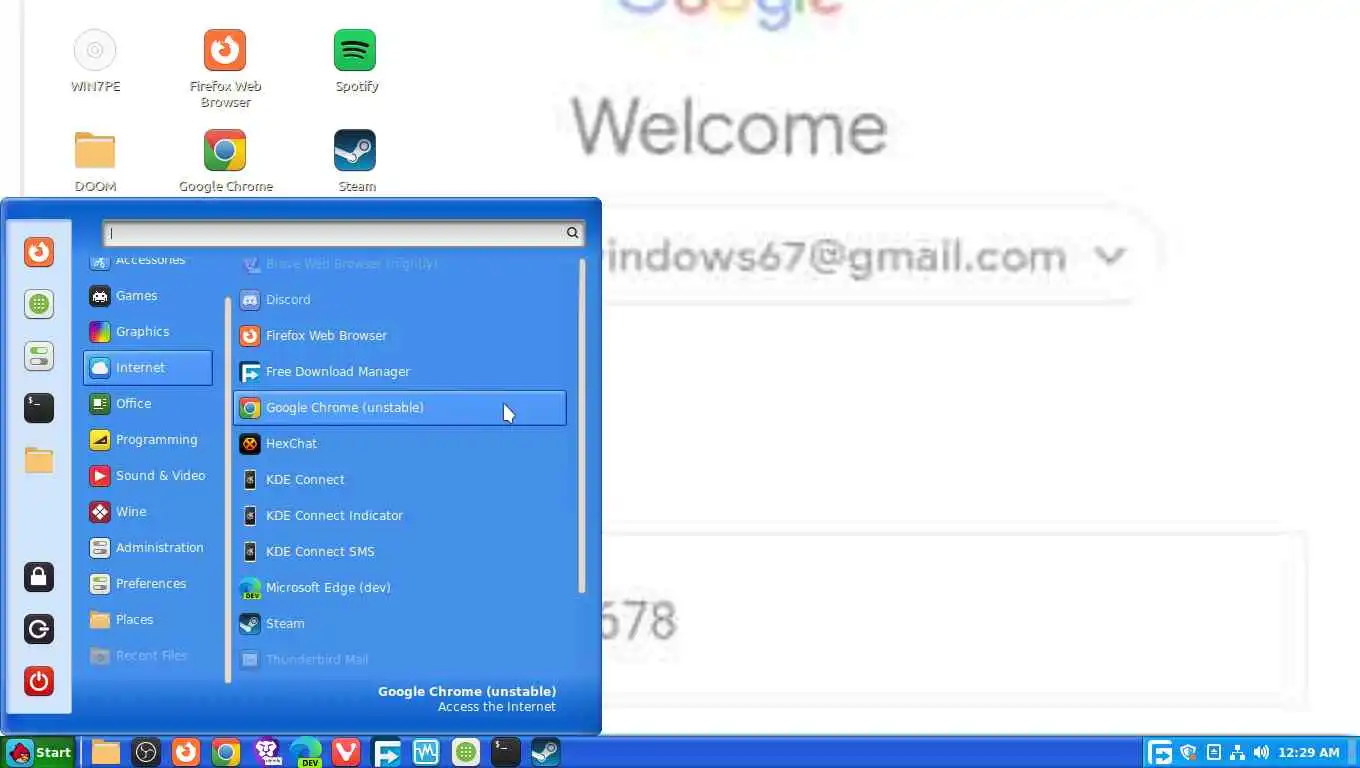Screen dimensions: 1360x768
Task: Click the category list scrollbar
Action: click(228, 490)
